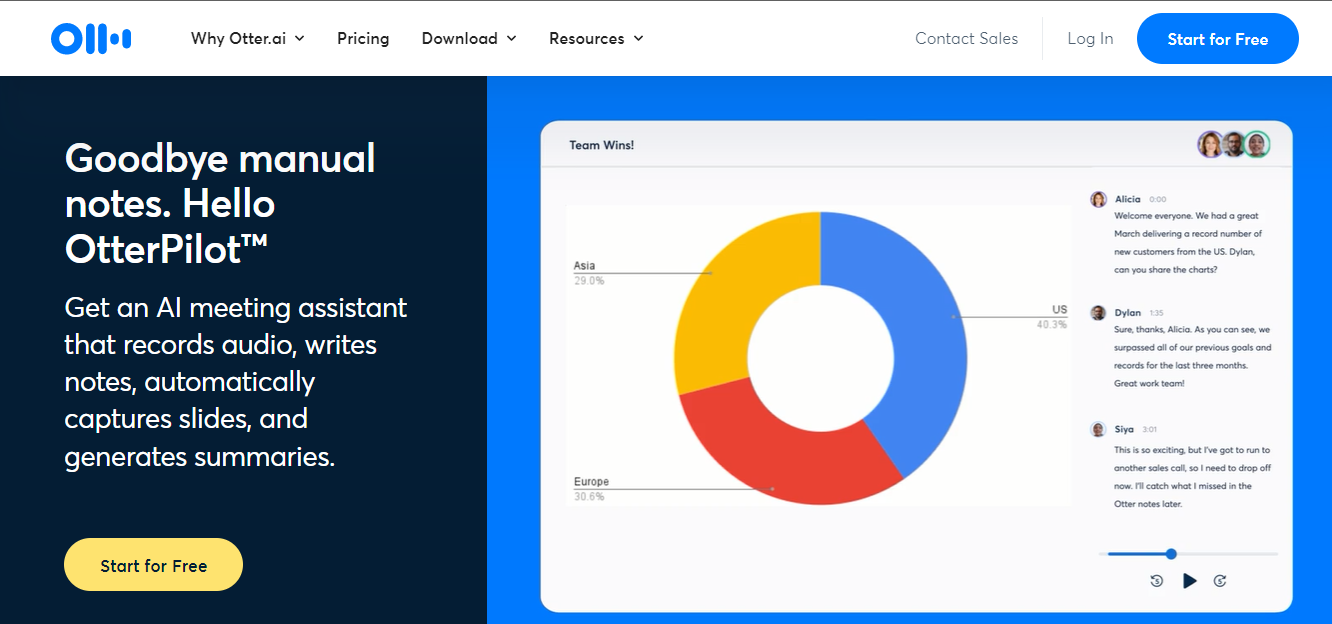Click Siya's 'This is so exciting' transcript text
This screenshot has height=624, width=1332.
[x=1193, y=477]
